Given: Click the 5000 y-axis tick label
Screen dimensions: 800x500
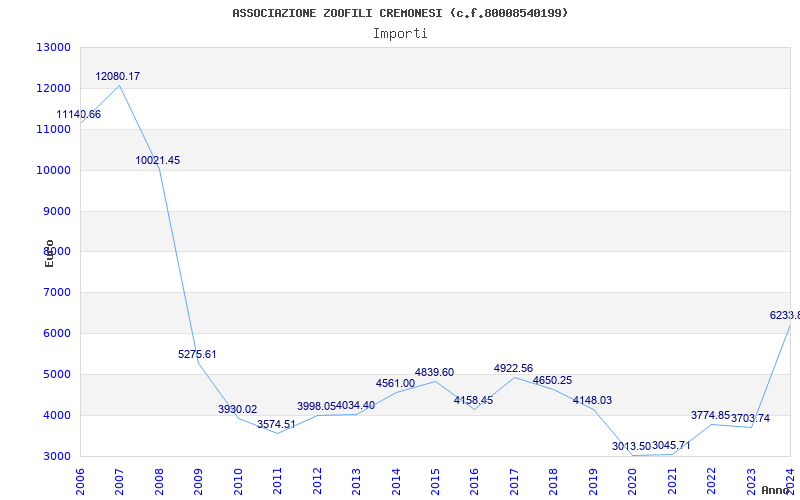Looking at the screenshot, I should [x=56, y=374].
